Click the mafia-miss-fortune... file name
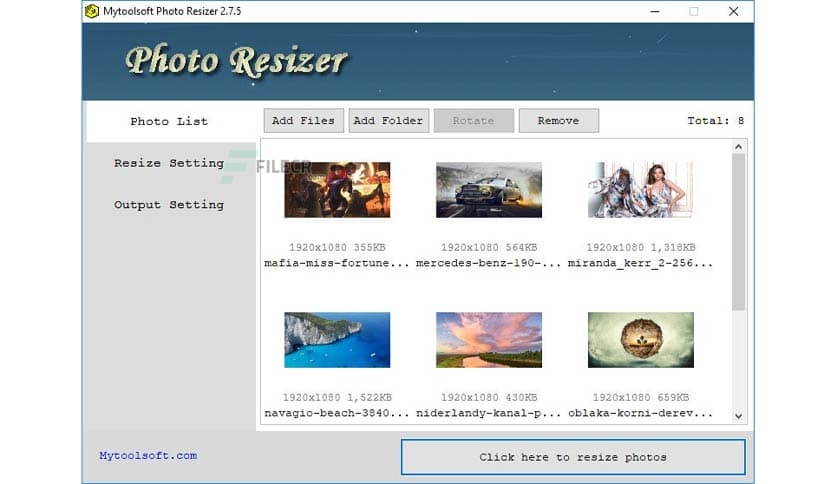The height and width of the screenshot is (484, 836). click(x=337, y=263)
